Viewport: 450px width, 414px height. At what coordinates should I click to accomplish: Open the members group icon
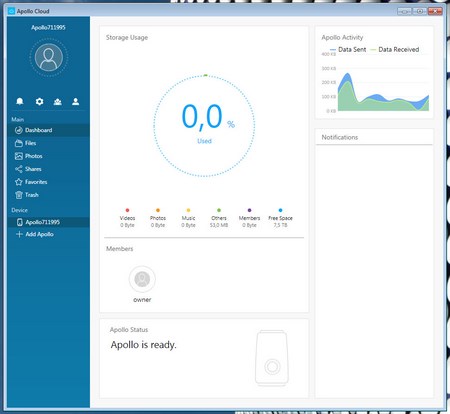pyautogui.click(x=58, y=101)
